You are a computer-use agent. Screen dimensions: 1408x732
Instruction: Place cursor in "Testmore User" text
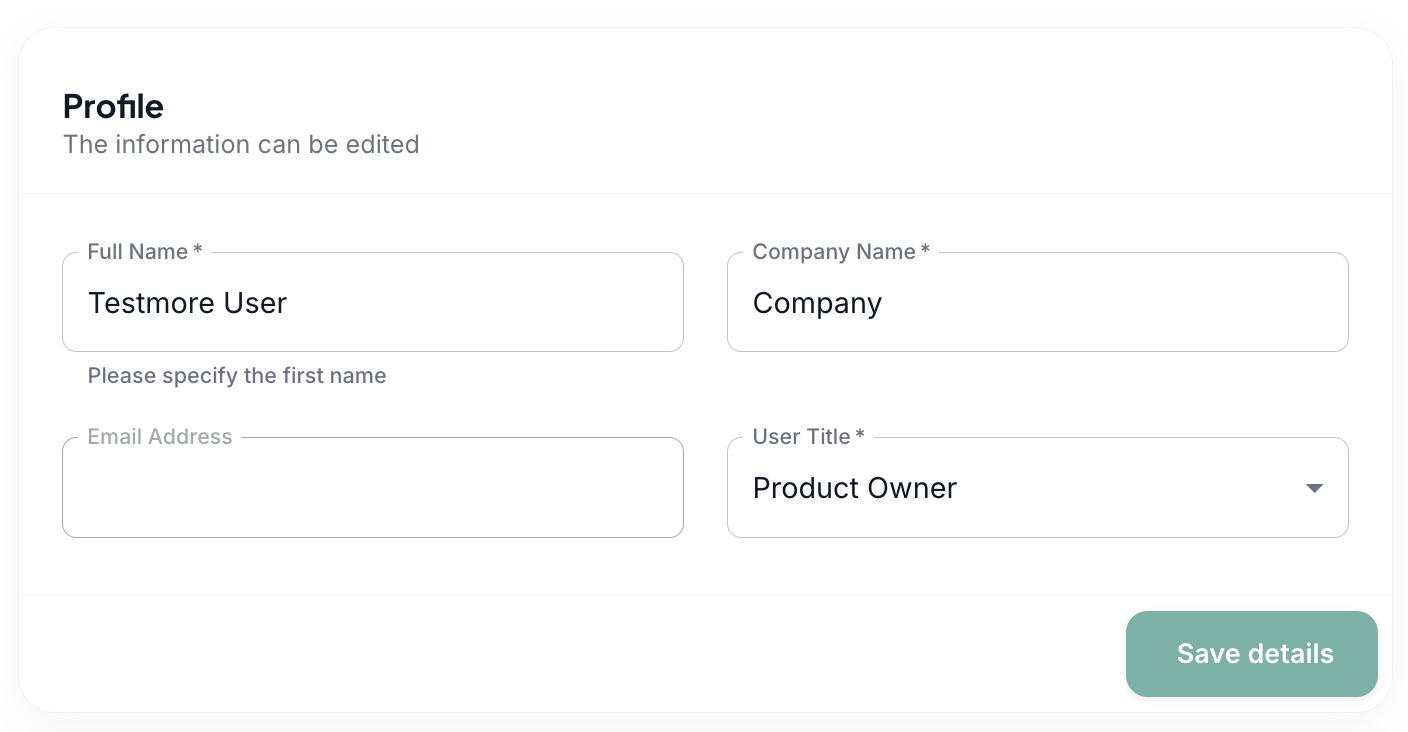pyautogui.click(x=187, y=303)
